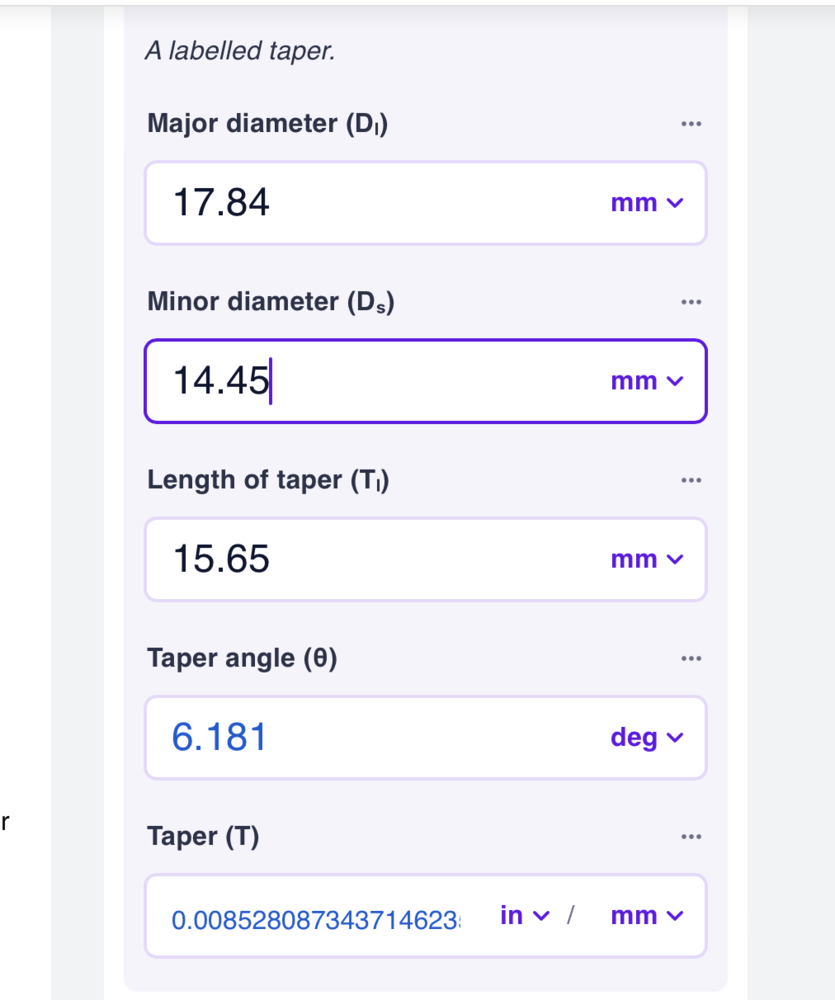The height and width of the screenshot is (1000, 835).
Task: Click the 'Minor diameter (Dₛ)' label
Action: tap(270, 302)
